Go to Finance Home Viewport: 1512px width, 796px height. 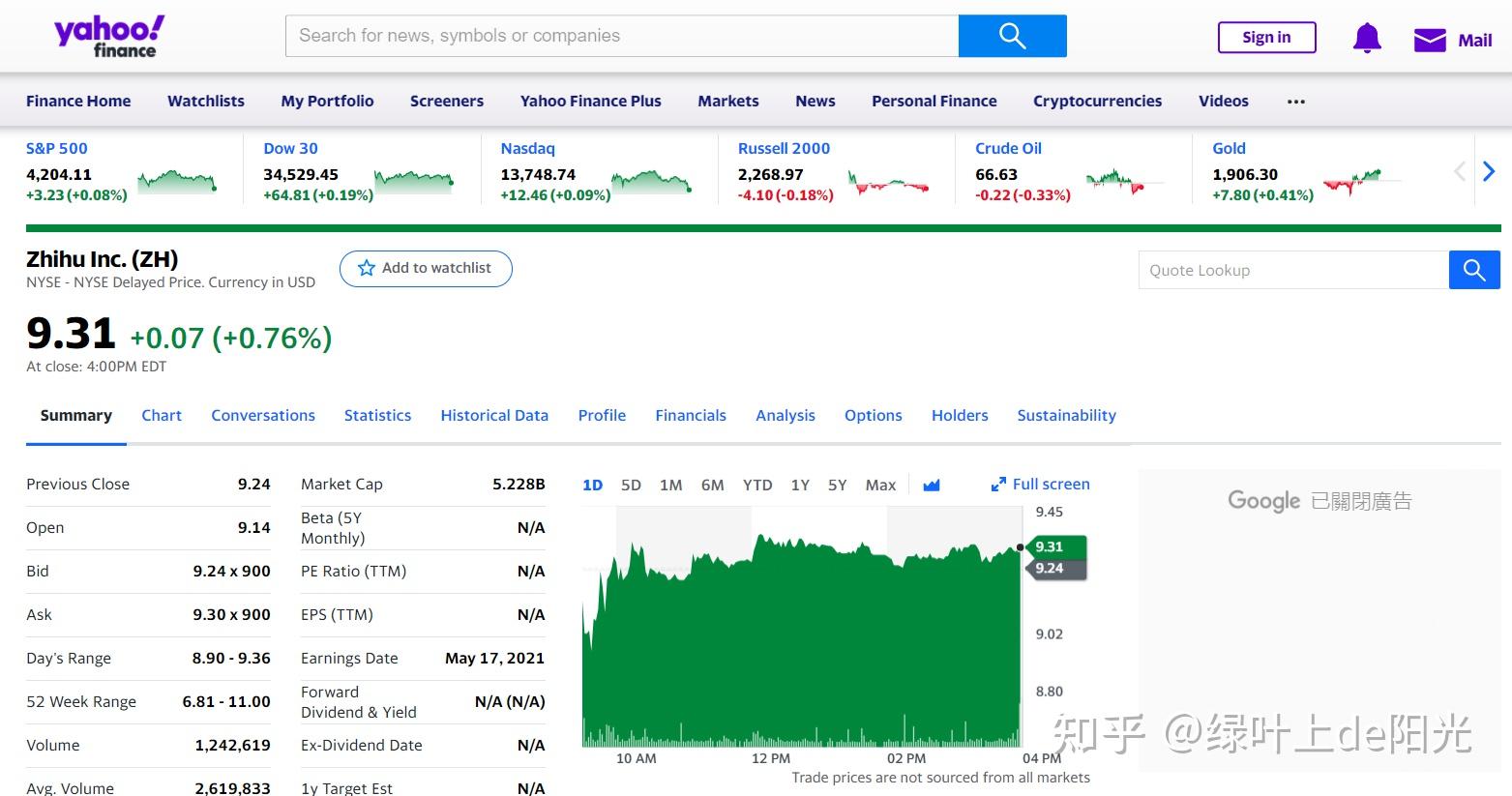78,101
